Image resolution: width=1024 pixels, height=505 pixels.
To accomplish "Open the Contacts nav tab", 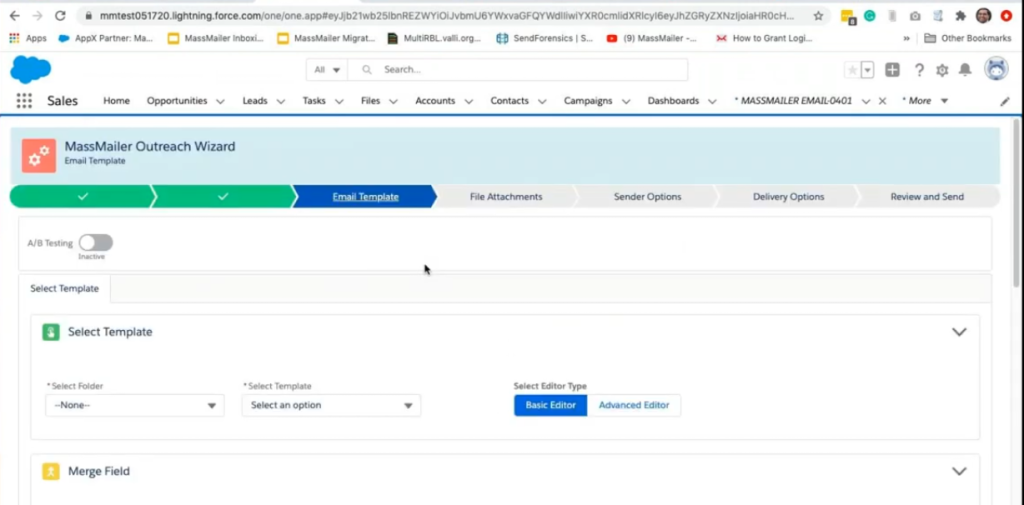I will click(x=509, y=101).
